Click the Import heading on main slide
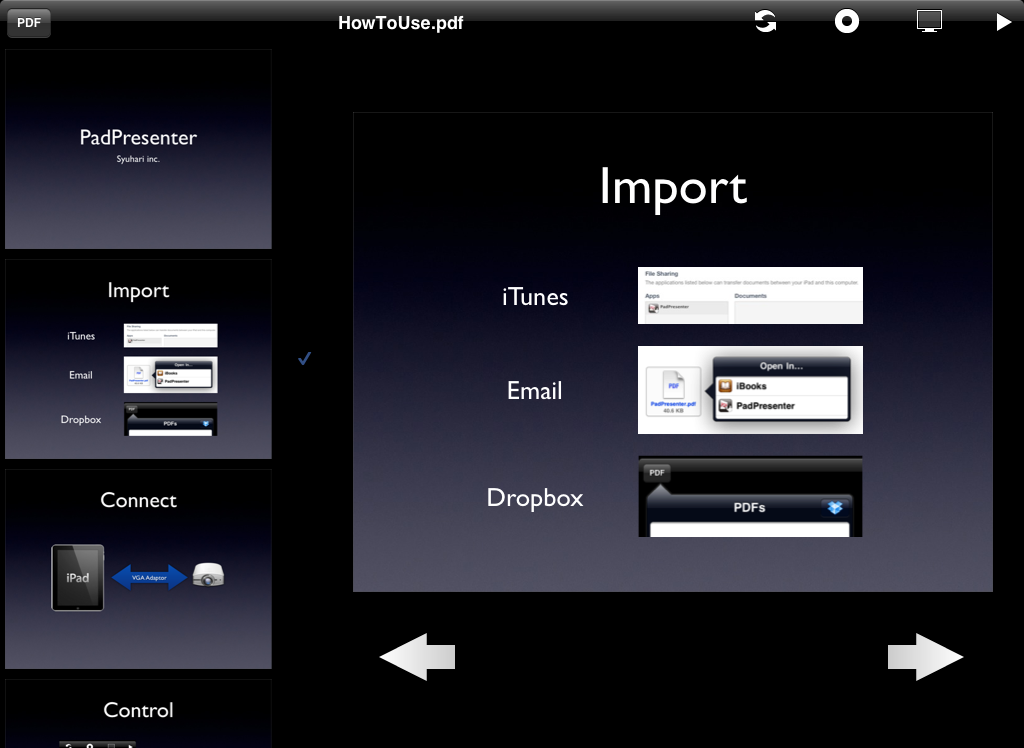 [x=673, y=187]
